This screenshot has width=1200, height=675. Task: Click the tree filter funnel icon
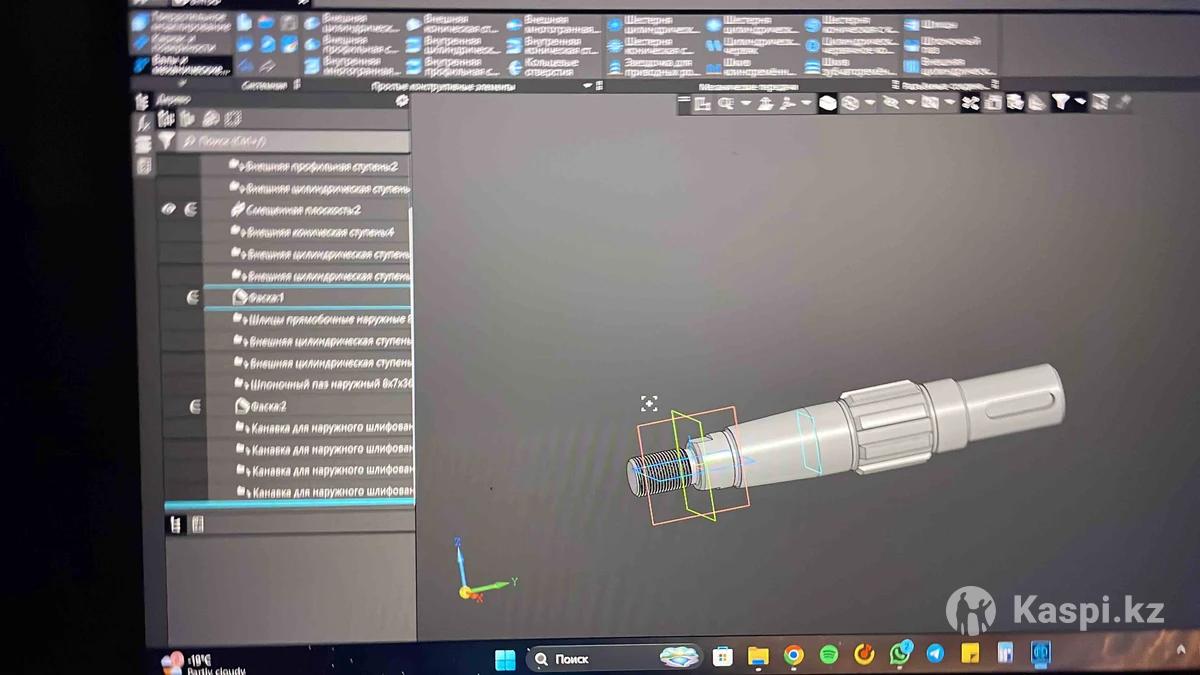tap(166, 142)
